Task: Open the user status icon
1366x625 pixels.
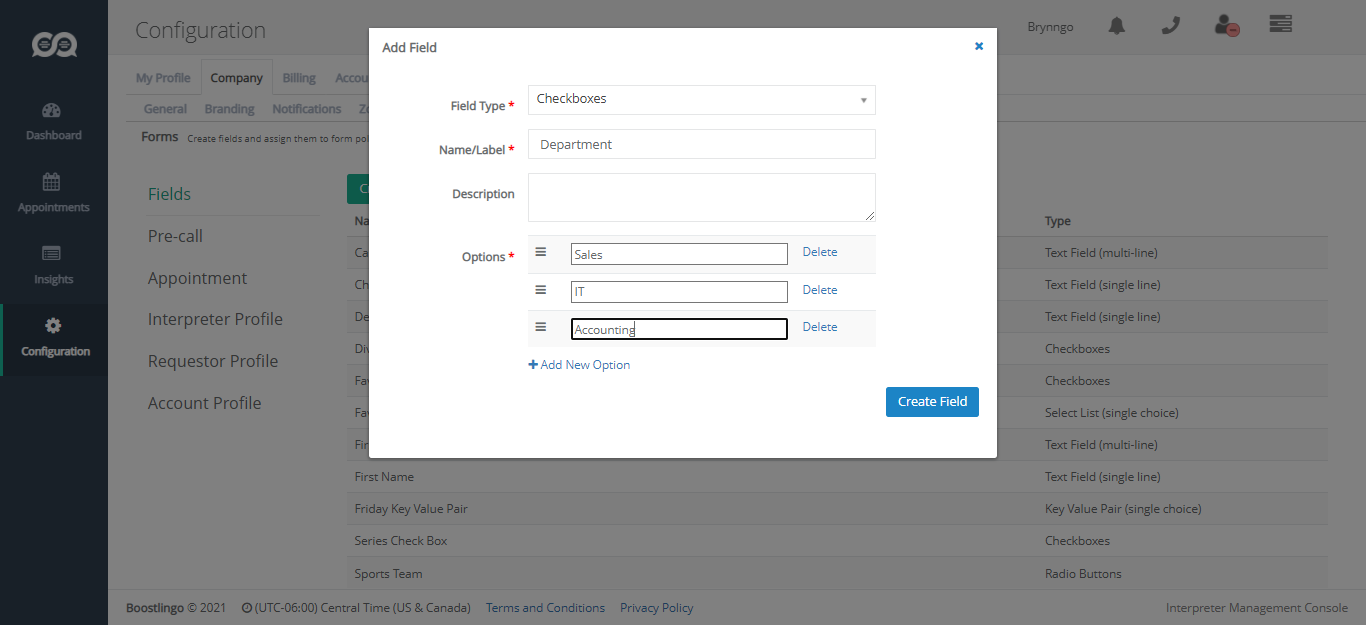Action: (1226, 26)
